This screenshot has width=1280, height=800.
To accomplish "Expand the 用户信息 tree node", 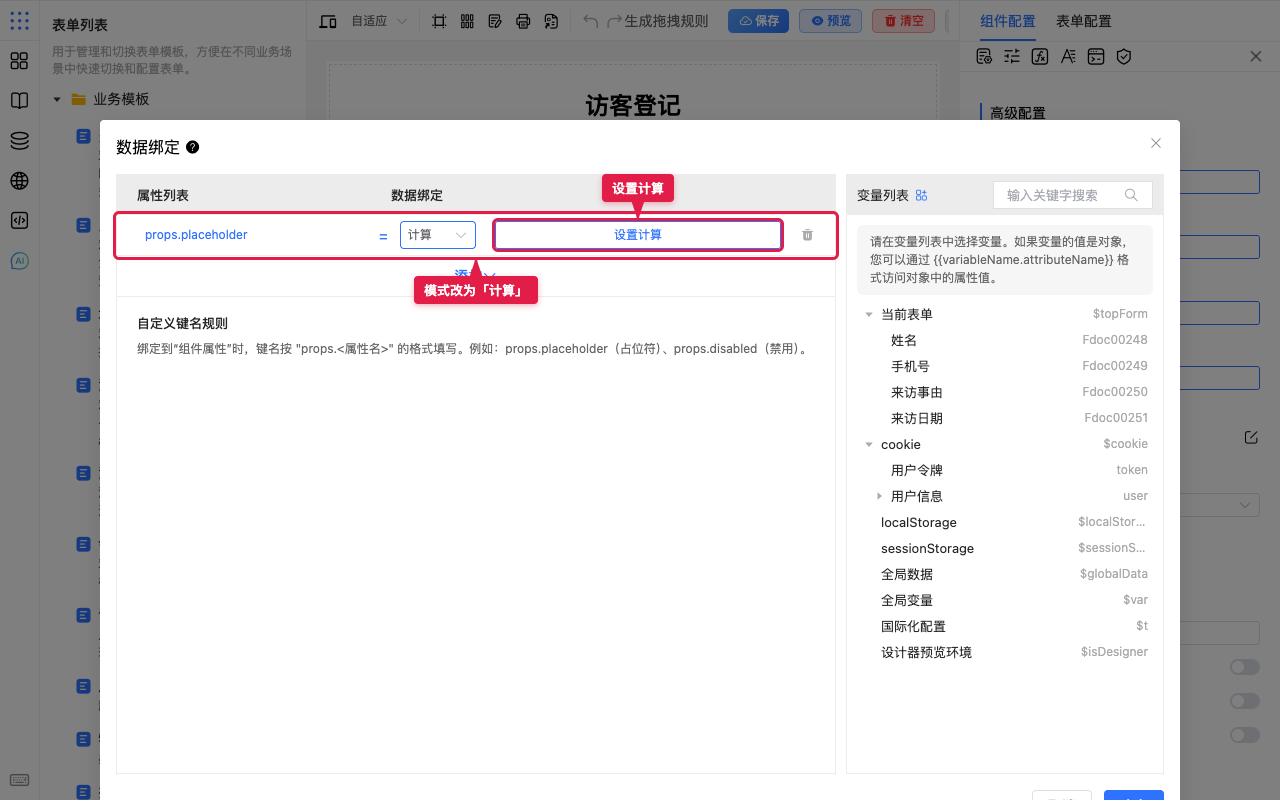I will [x=879, y=496].
